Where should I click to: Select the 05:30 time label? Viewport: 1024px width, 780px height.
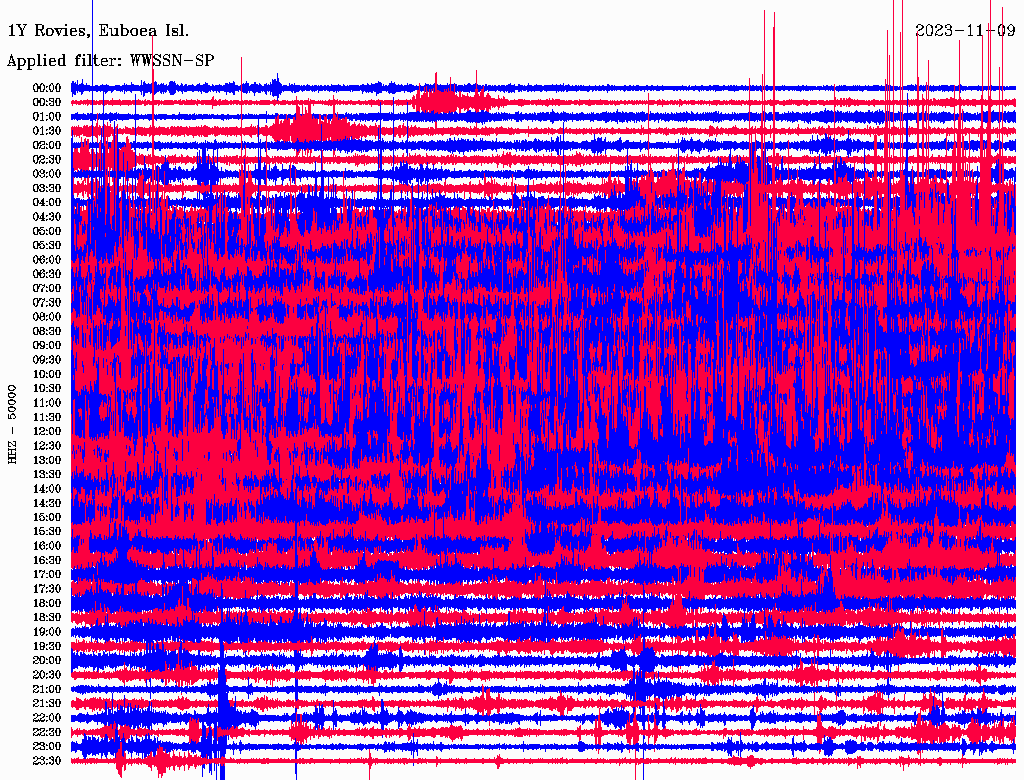click(47, 245)
